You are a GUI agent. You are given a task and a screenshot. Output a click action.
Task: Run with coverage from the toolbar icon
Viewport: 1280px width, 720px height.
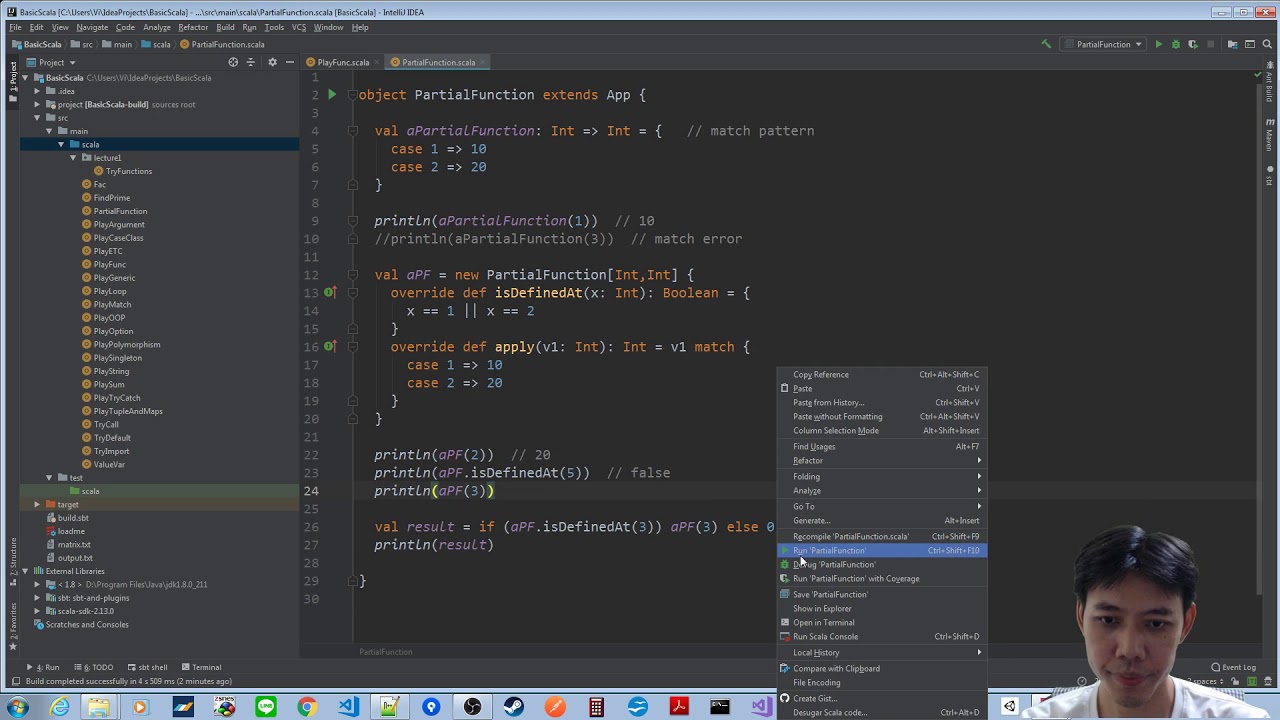(x=1192, y=44)
